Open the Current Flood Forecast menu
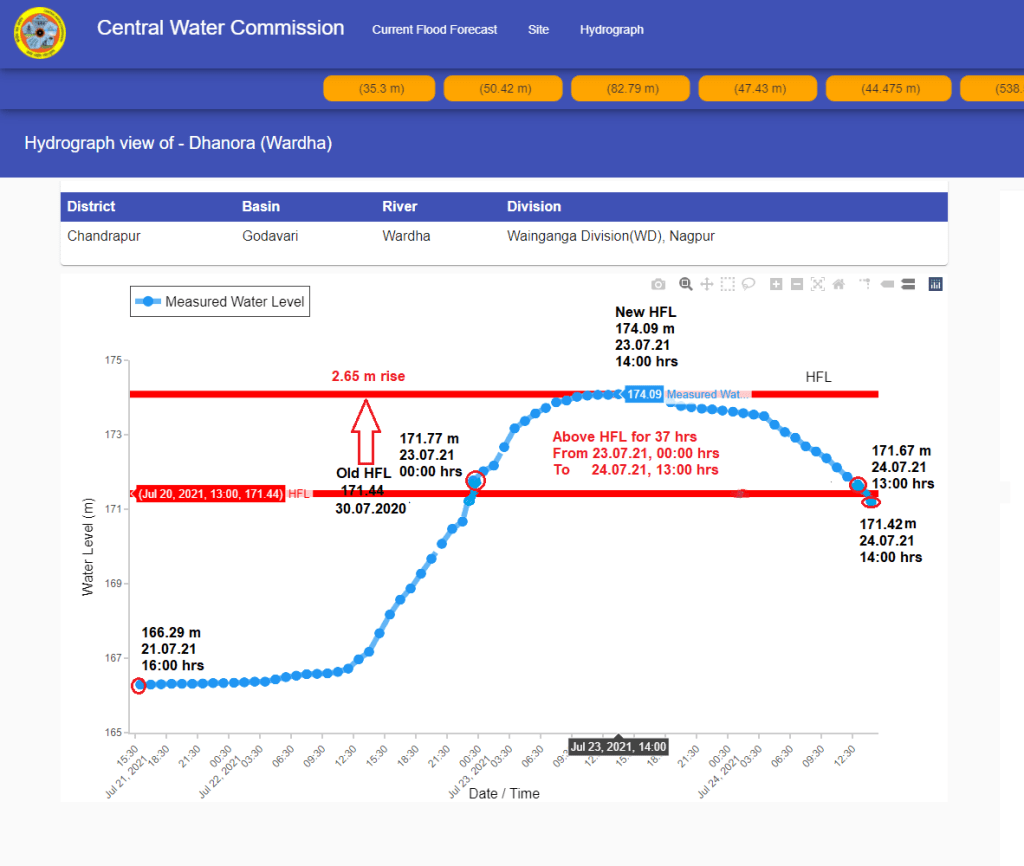1024x866 pixels. [x=434, y=30]
